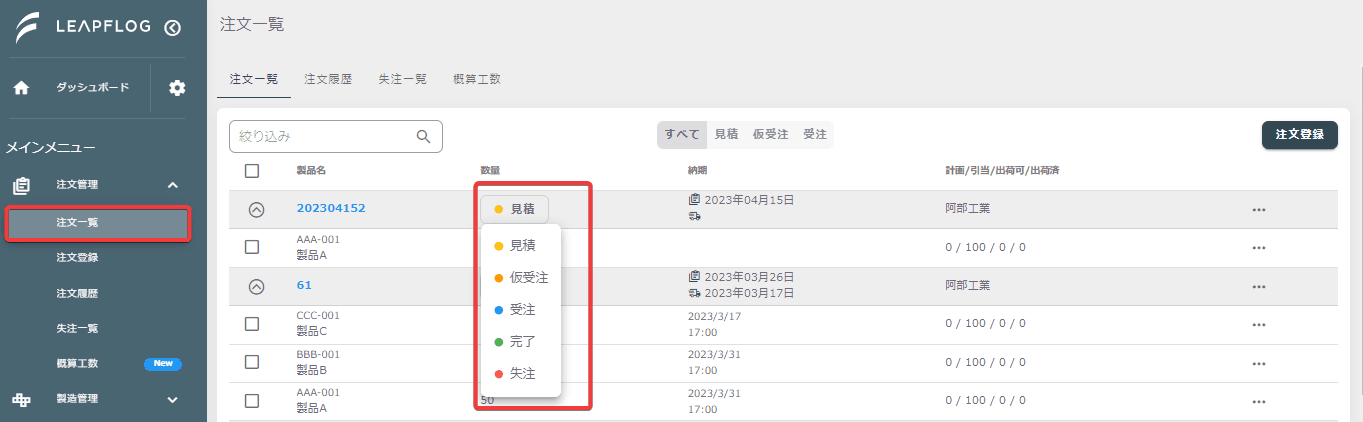Collapse the 注文管理 sidebar section

172,185
